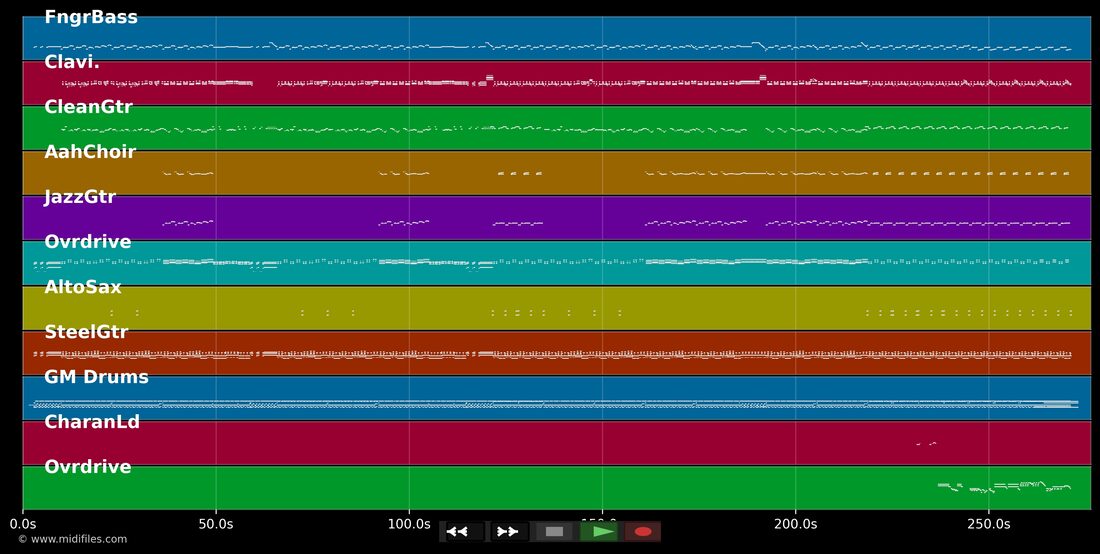Click the CharanLd notes near 230 seconds
The height and width of the screenshot is (554, 1100).
[927, 444]
